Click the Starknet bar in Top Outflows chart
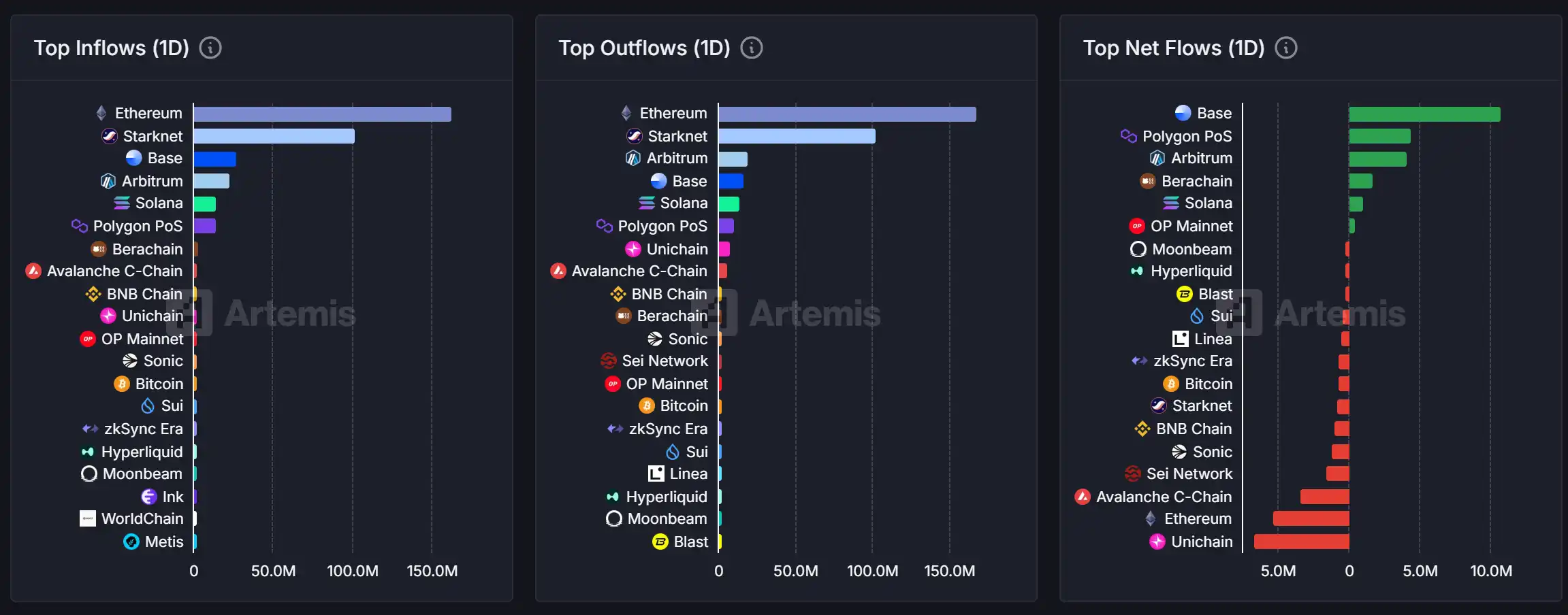Viewport: 1568px width, 615px height. click(797, 136)
